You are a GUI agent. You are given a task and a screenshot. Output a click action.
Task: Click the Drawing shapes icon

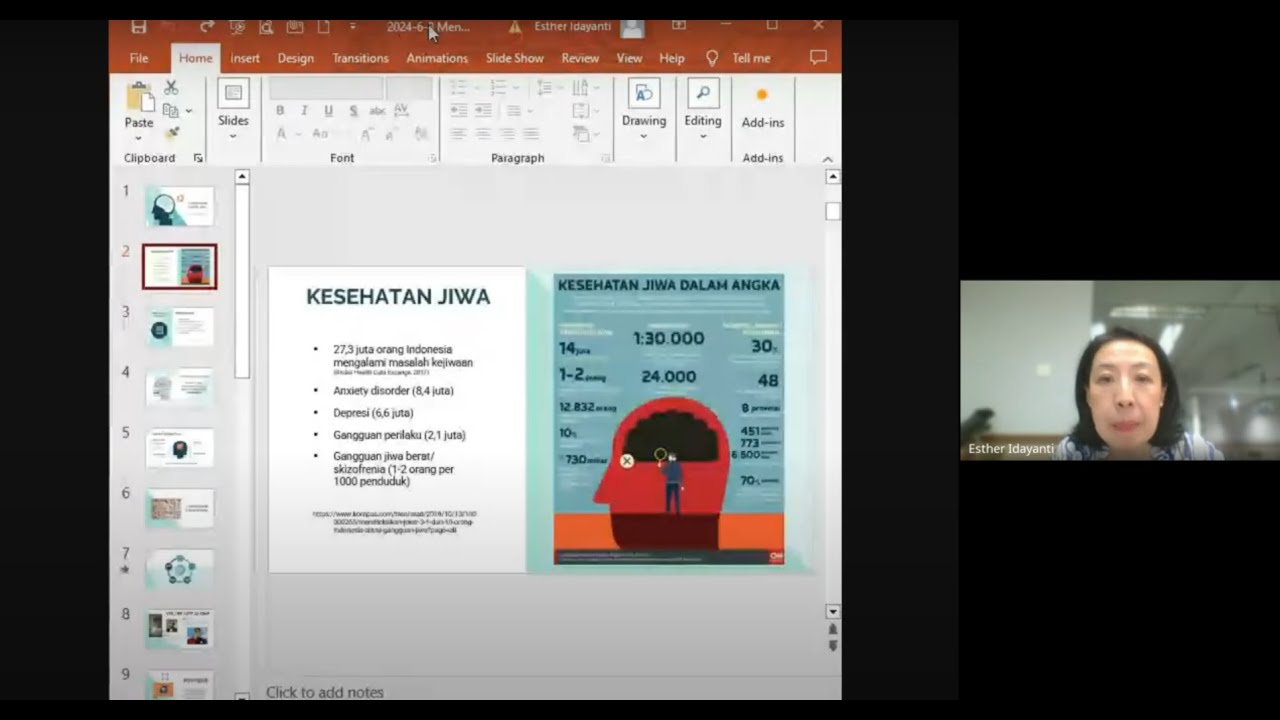[x=644, y=93]
